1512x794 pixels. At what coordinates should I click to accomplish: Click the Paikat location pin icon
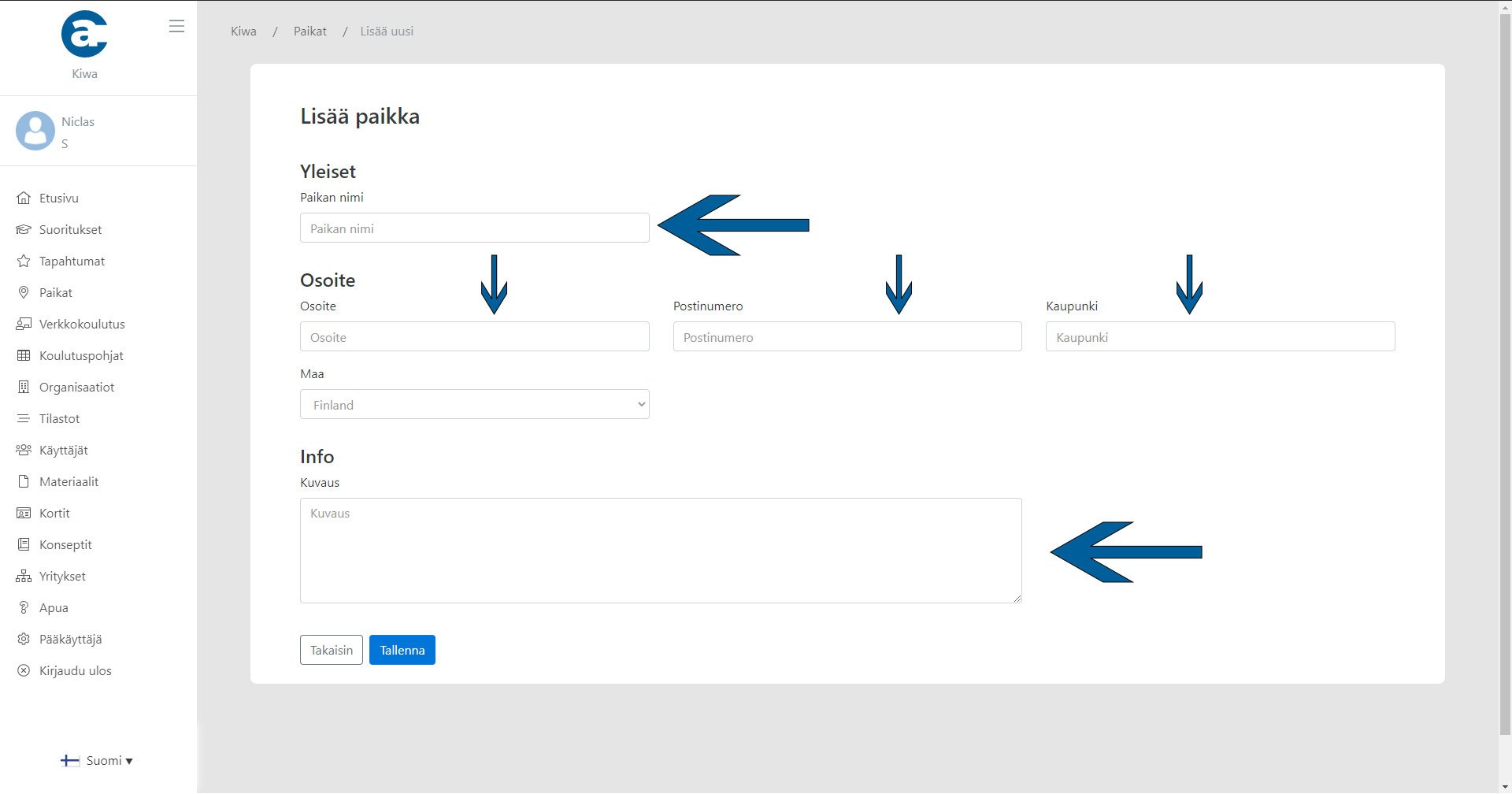[24, 293]
